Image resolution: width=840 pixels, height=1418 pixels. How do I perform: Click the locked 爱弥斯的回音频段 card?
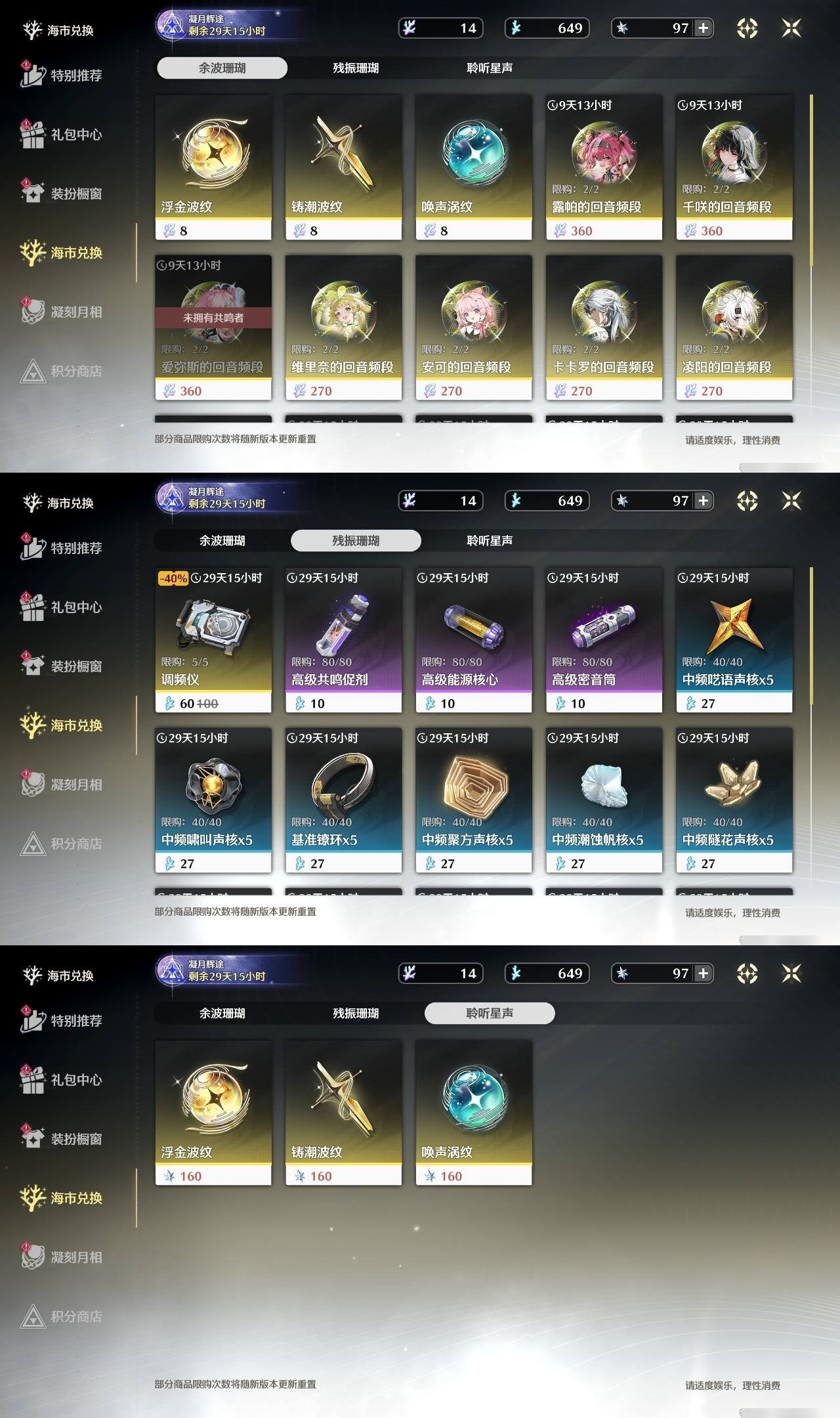click(213, 328)
